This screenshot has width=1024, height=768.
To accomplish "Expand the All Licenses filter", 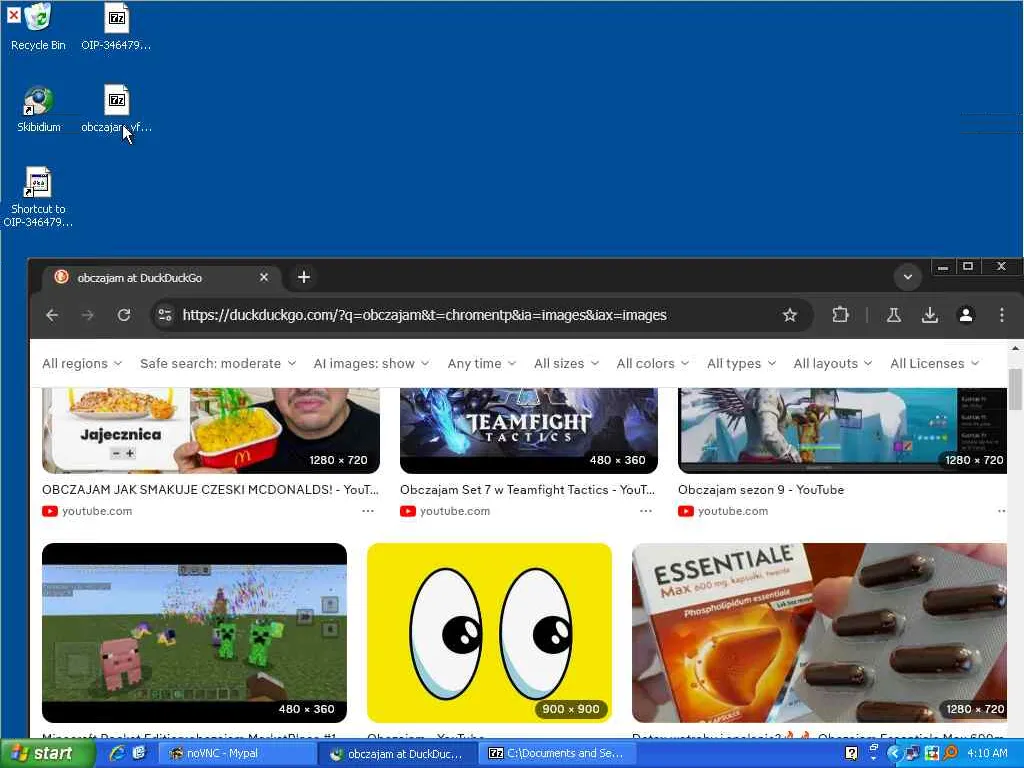I will tap(935, 364).
